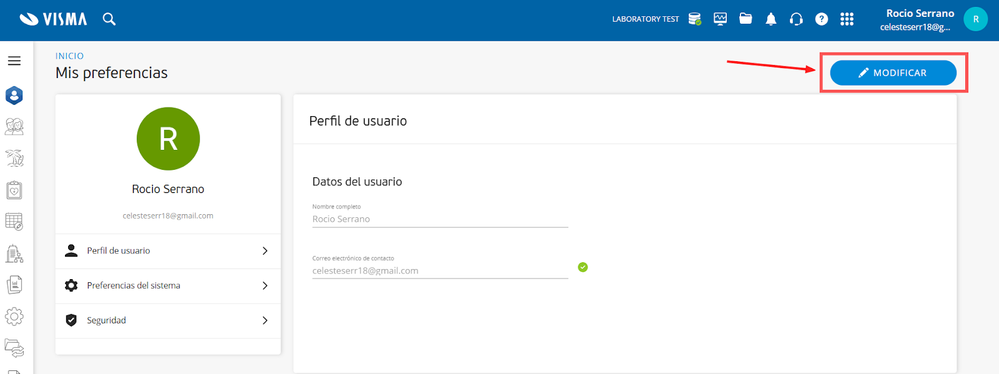Image resolution: width=999 pixels, height=374 pixels.
Task: Open Perfil de usuario menu entry
Action: tap(168, 251)
